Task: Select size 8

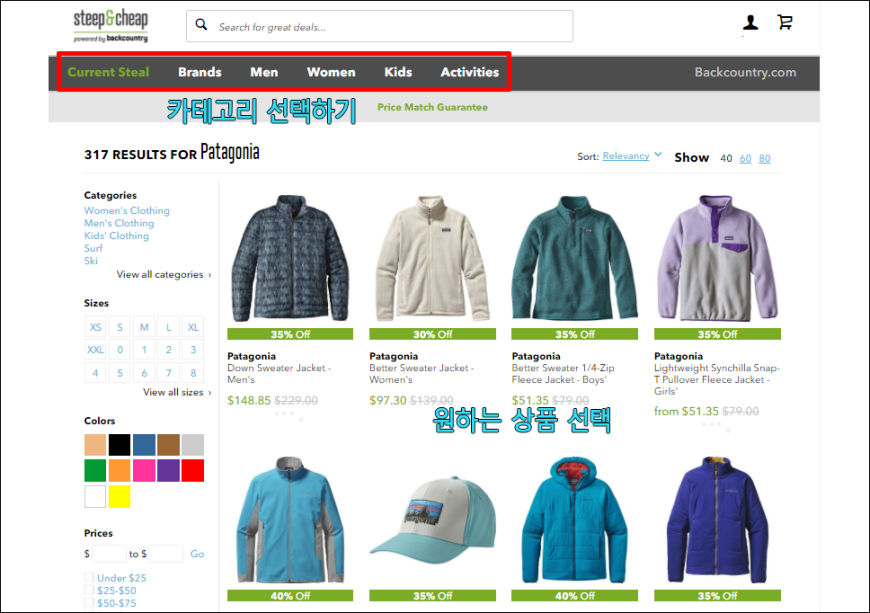Action: click(193, 373)
